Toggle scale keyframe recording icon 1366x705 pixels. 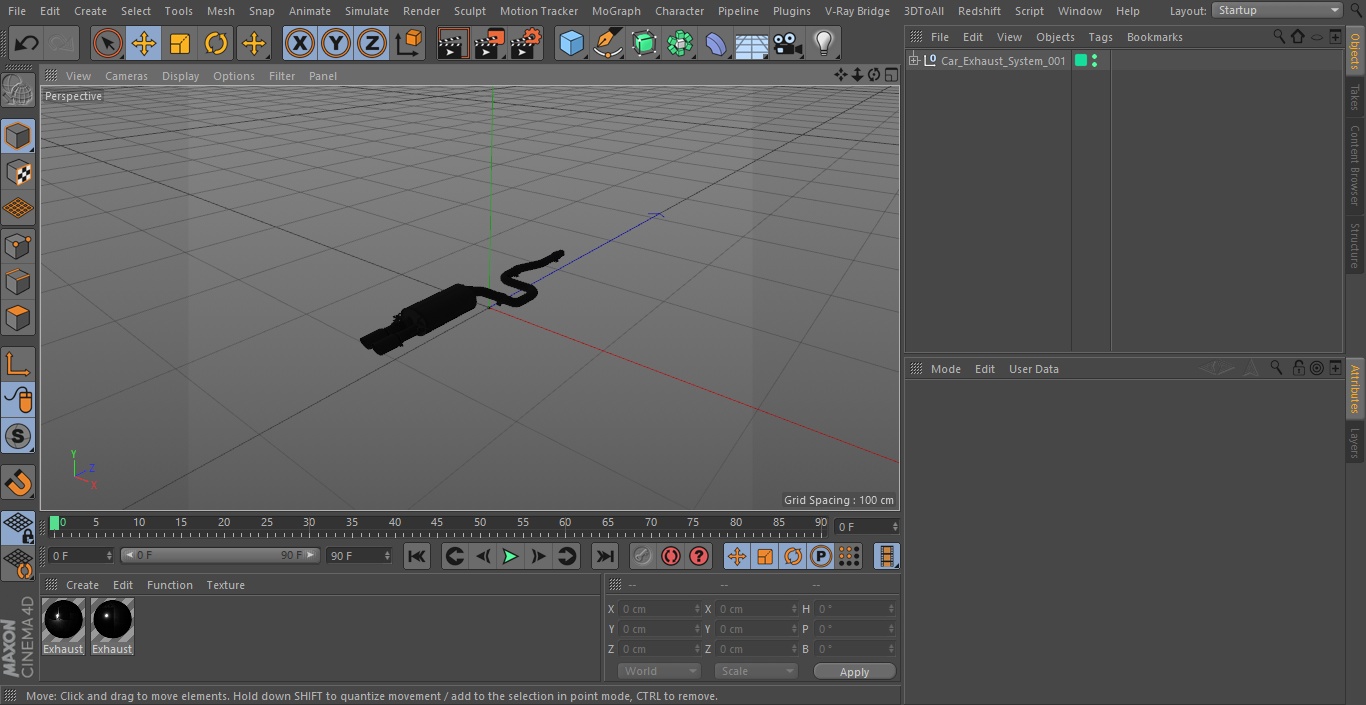(765, 556)
